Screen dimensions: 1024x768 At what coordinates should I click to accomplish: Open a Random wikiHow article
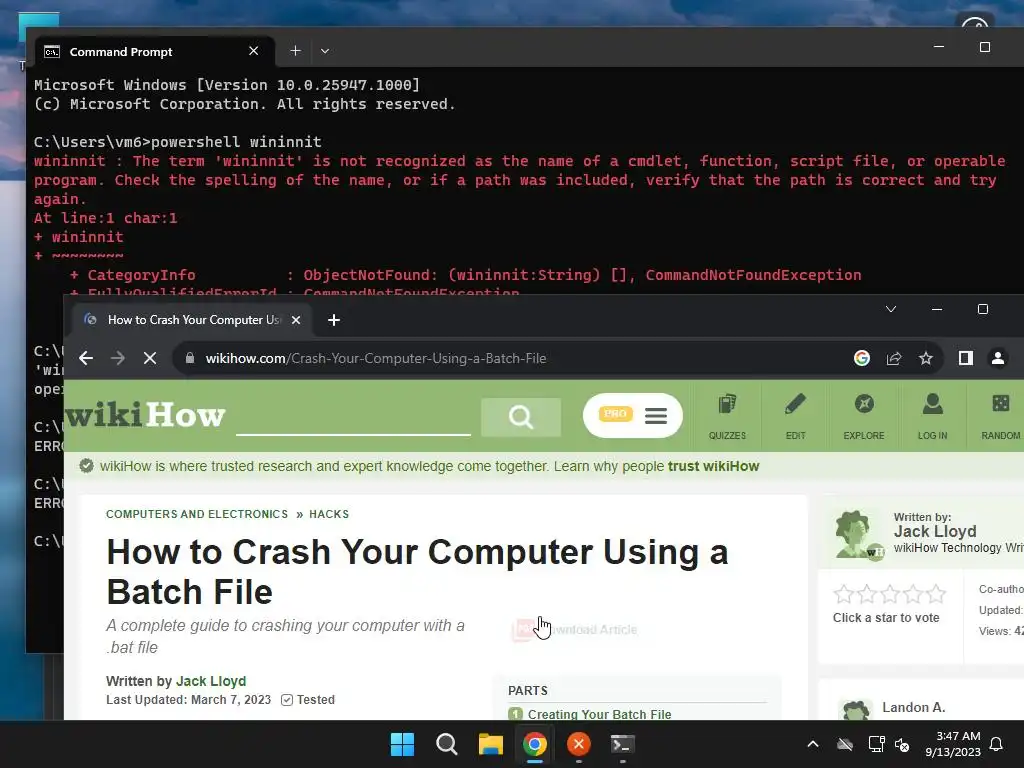(x=1000, y=417)
